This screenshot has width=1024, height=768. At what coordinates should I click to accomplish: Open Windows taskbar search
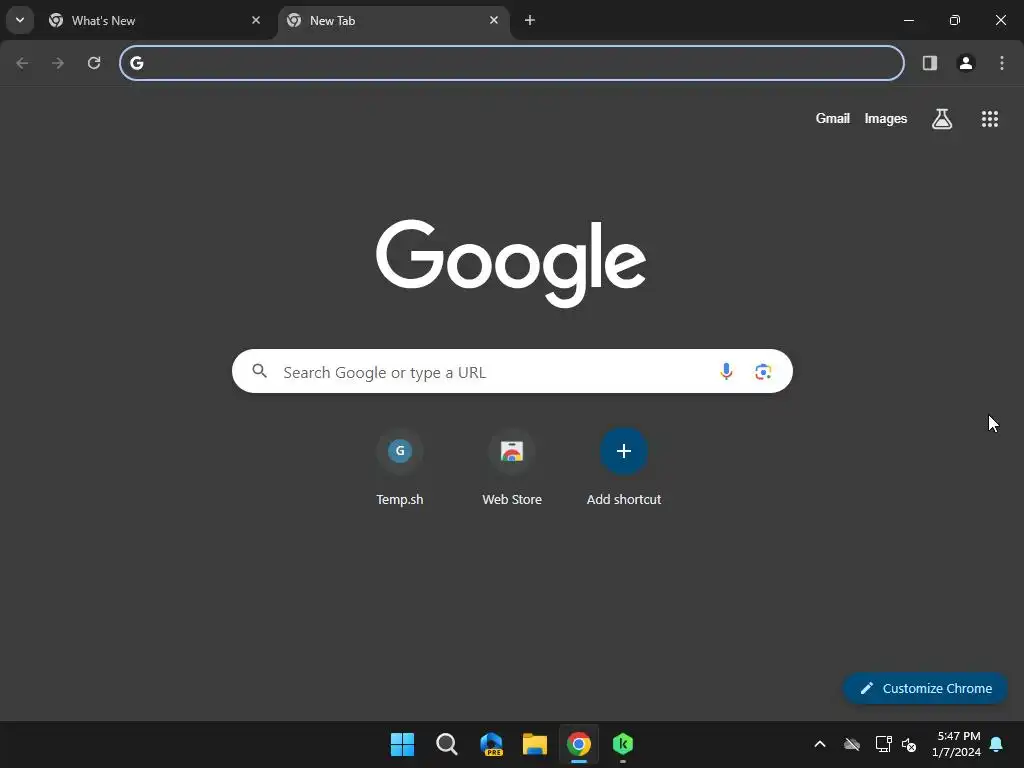[x=447, y=744]
